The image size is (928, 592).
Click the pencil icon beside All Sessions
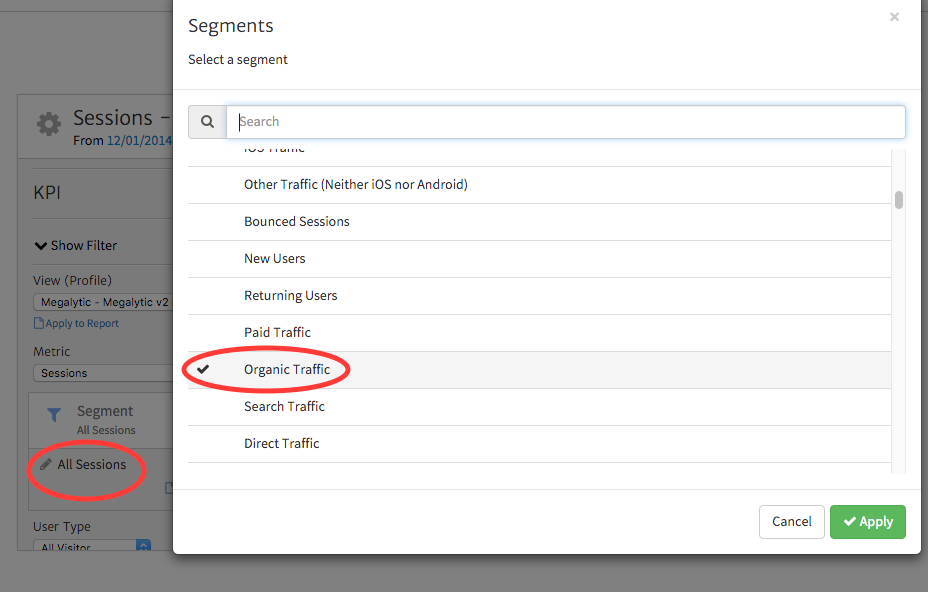(x=46, y=465)
